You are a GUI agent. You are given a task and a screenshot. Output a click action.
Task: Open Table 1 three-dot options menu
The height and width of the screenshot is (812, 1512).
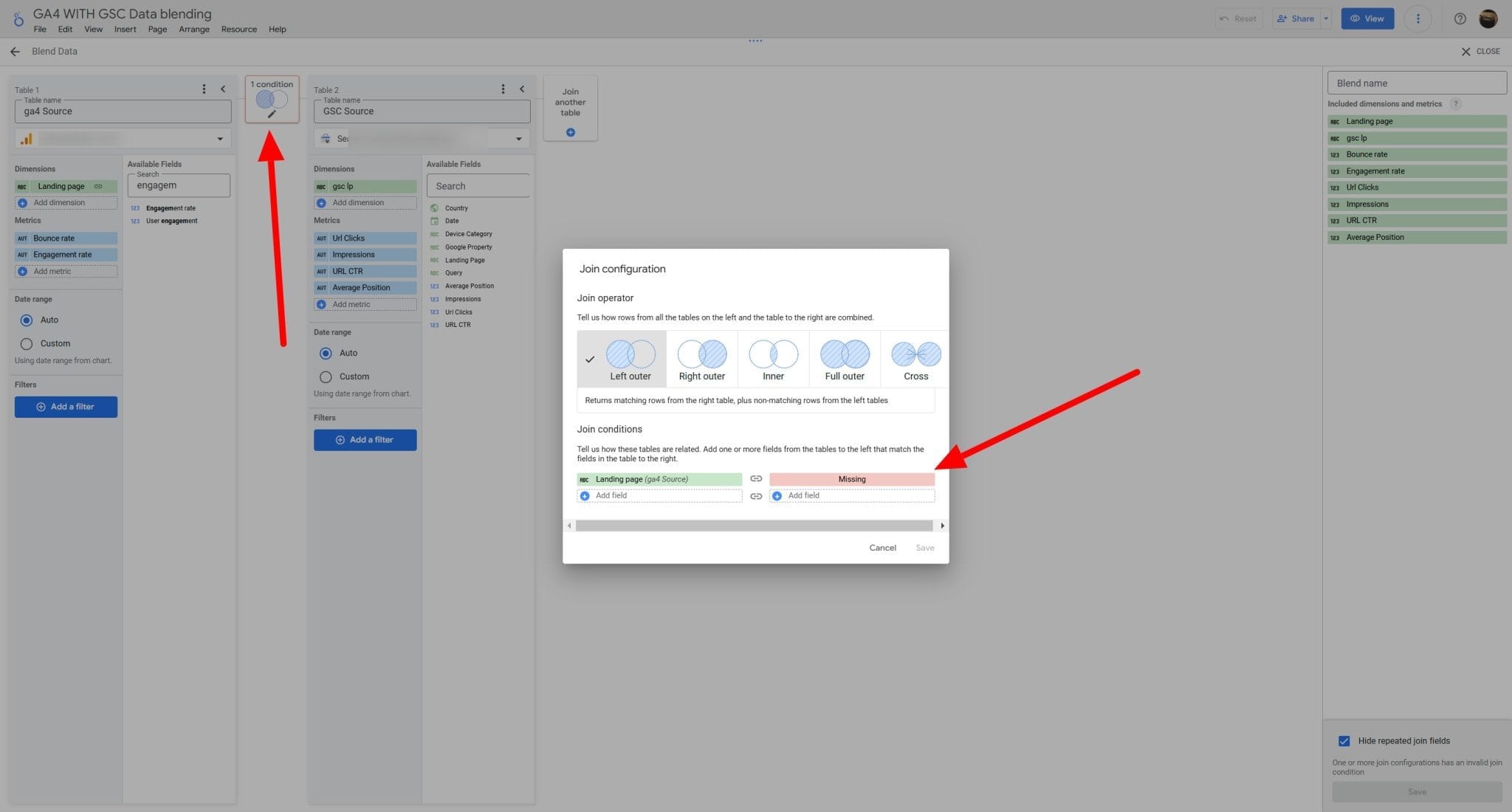[205, 89]
